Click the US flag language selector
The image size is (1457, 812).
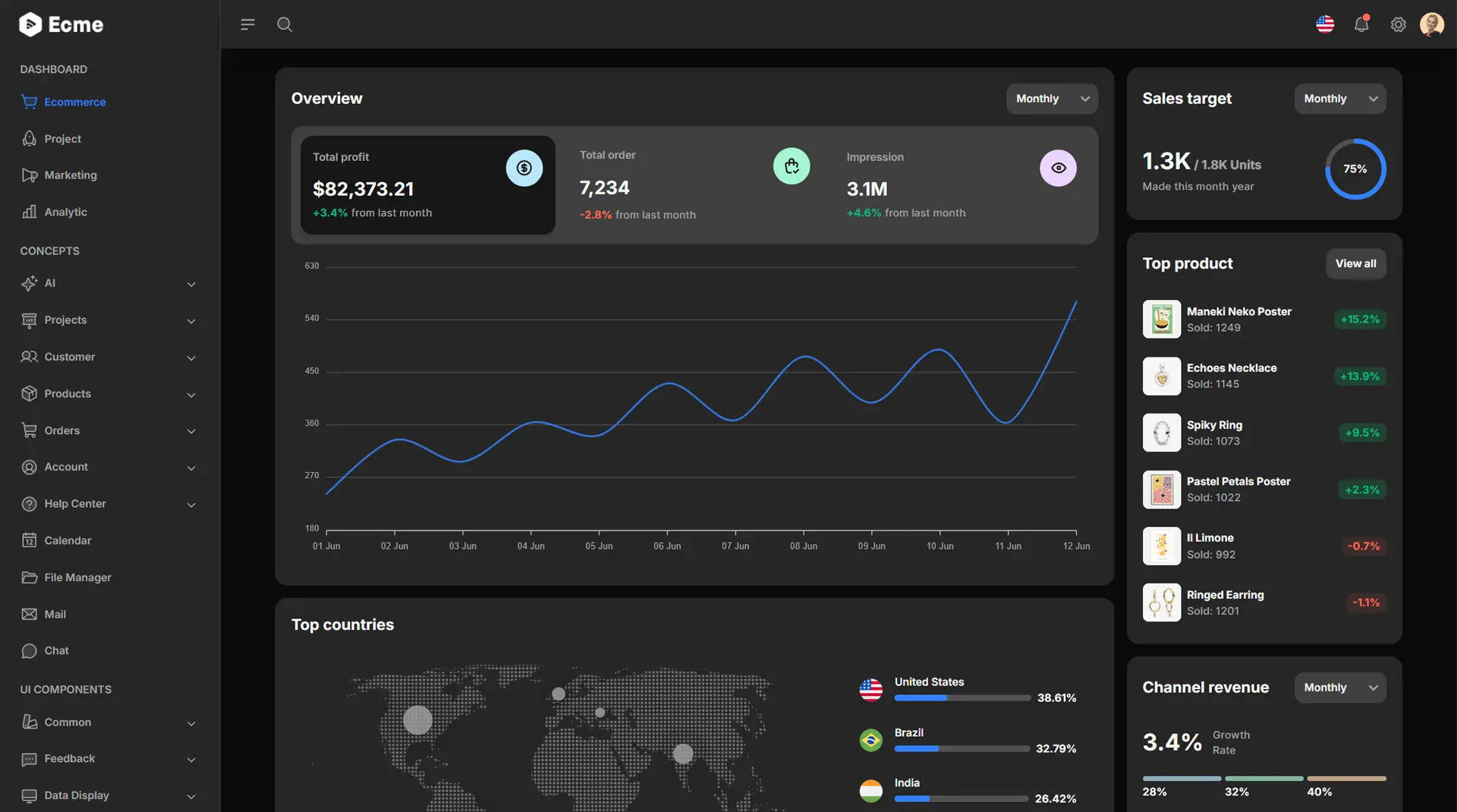click(x=1325, y=24)
